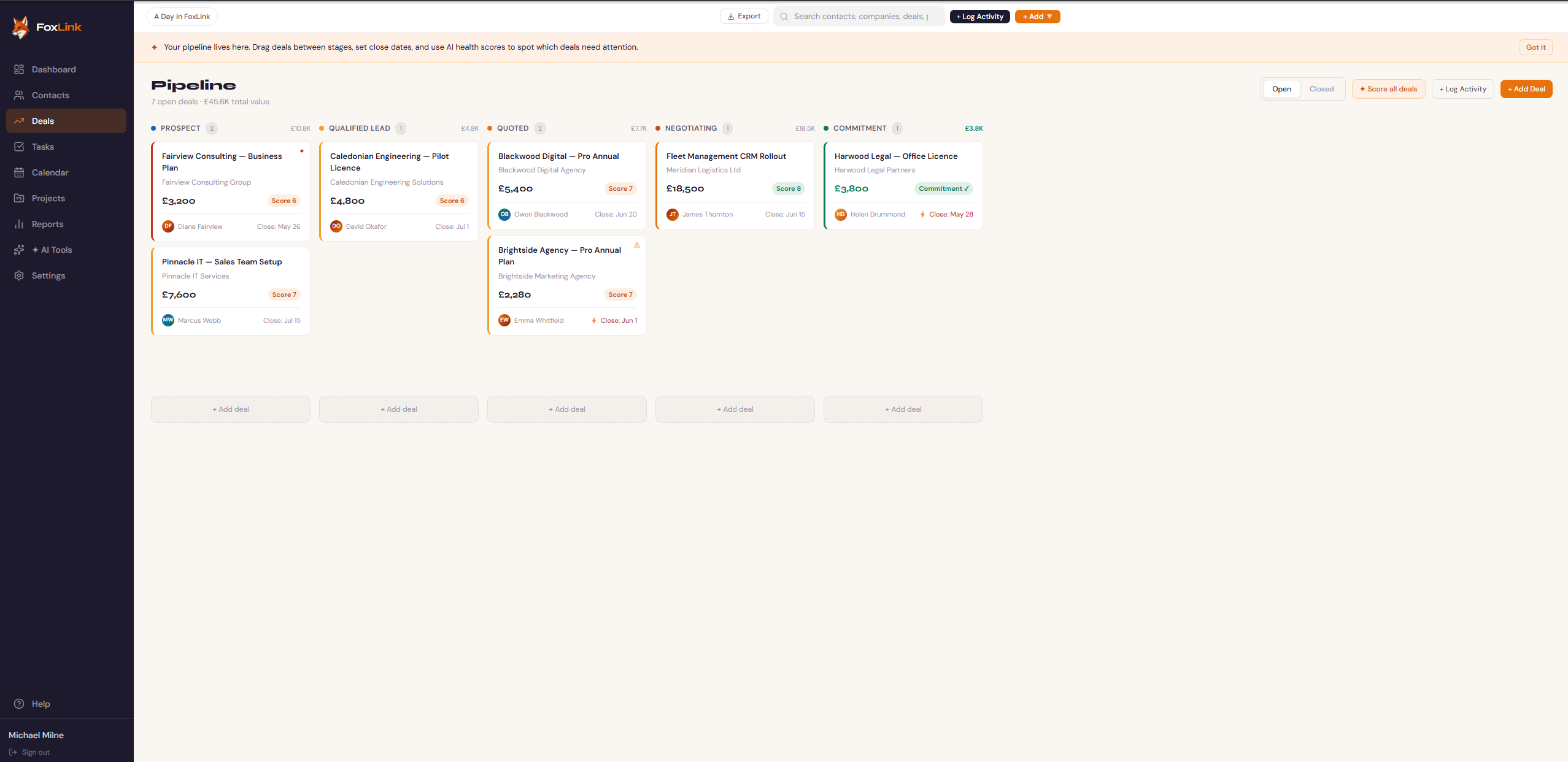Go to Reports in the sidebar
The image size is (1568, 762).
coord(66,224)
